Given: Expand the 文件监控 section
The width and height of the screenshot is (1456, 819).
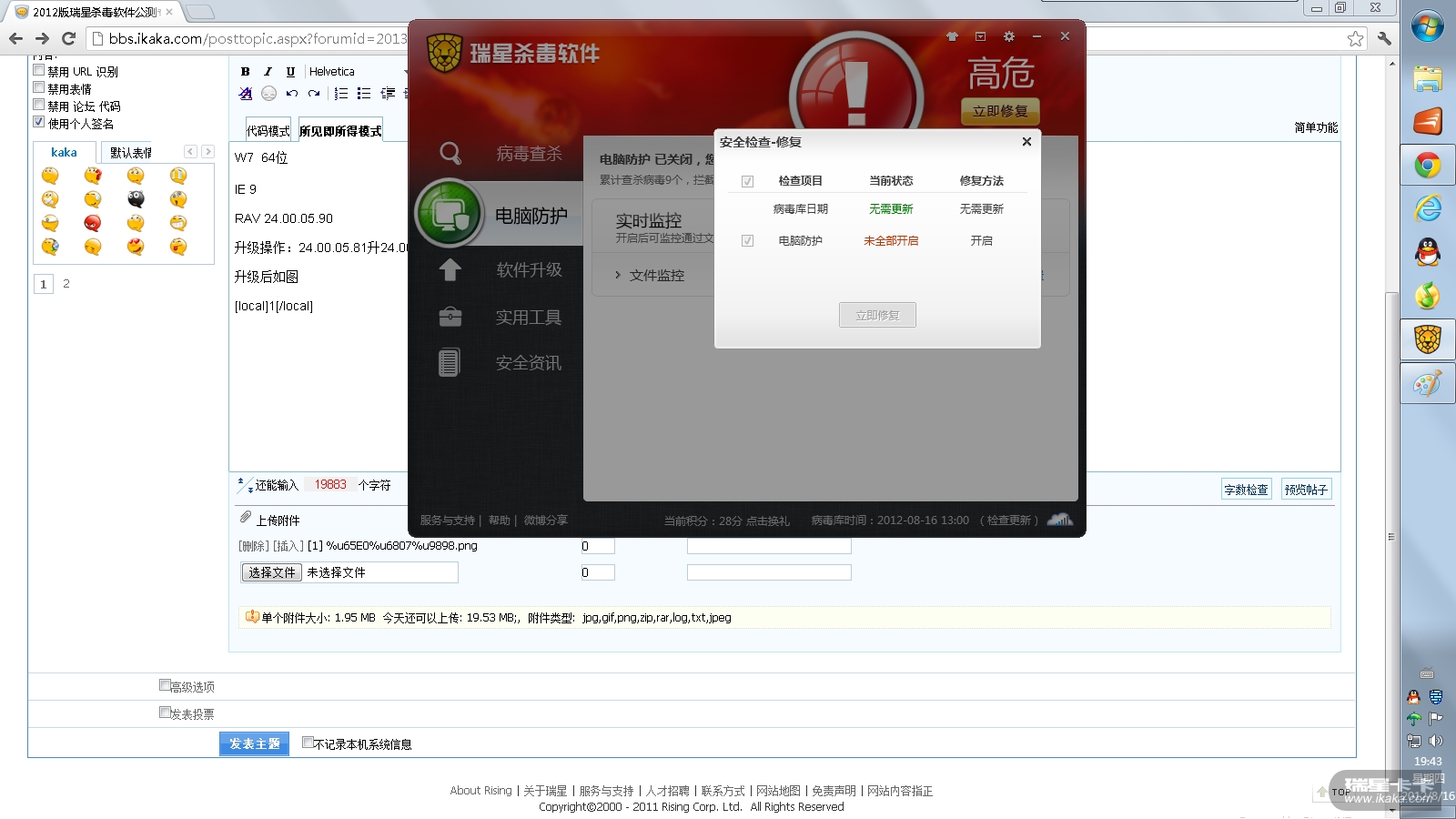Looking at the screenshot, I should click(650, 275).
